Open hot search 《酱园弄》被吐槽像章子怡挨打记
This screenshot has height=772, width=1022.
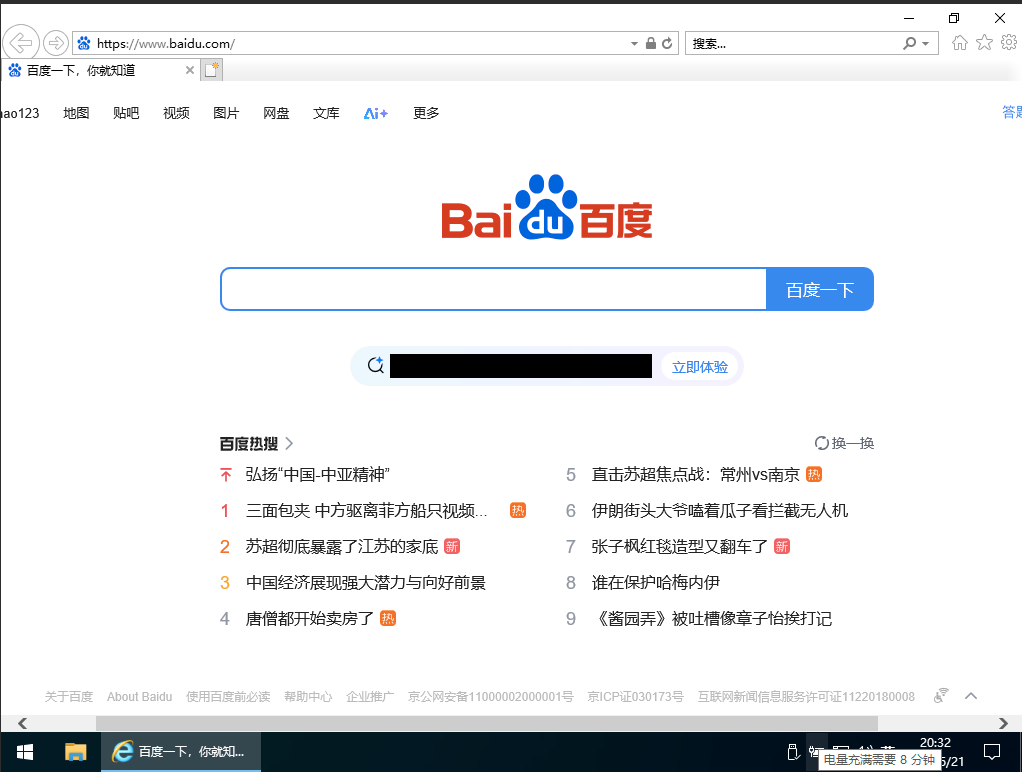pos(712,618)
